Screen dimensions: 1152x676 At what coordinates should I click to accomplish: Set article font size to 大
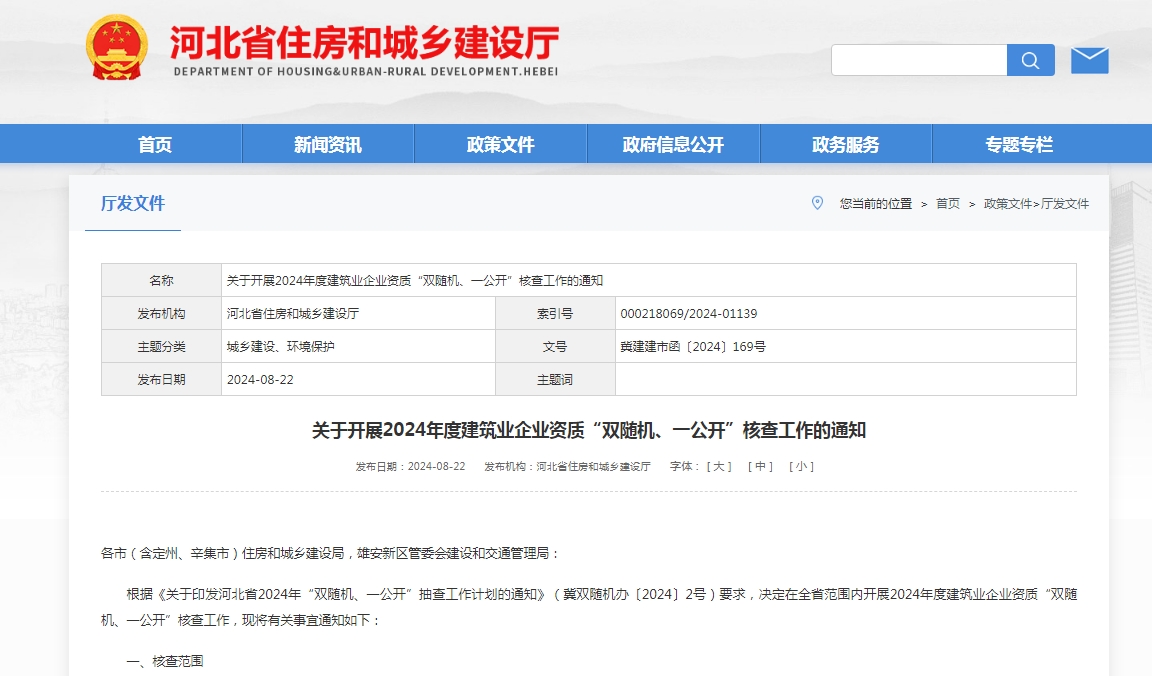coord(722,465)
